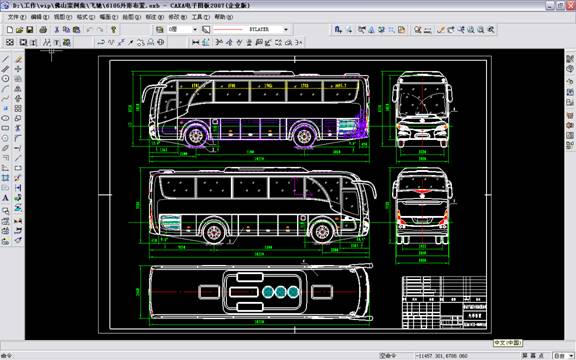Image resolution: width=576 pixels, height=360 pixels.
Task: Click the first icon in the top-right toolbar
Action: [338, 30]
